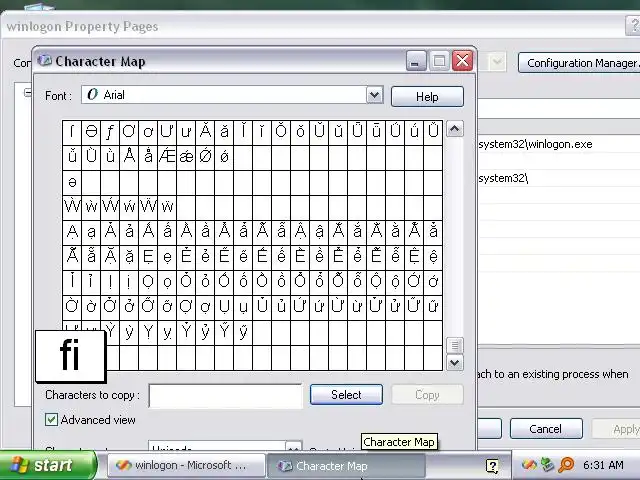The image size is (640, 480).
Task: Pick the capital Ẹ with dot below
Action: [x=148, y=257]
